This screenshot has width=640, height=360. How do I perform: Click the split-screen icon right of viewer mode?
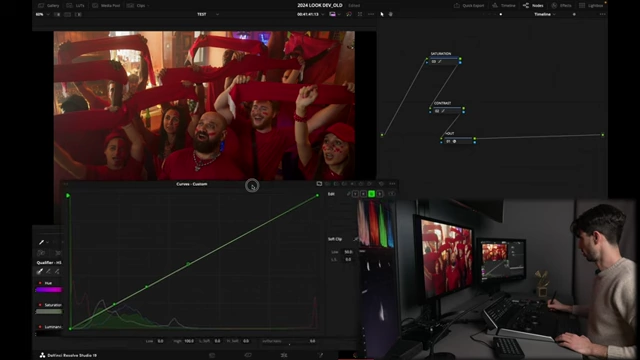point(349,14)
